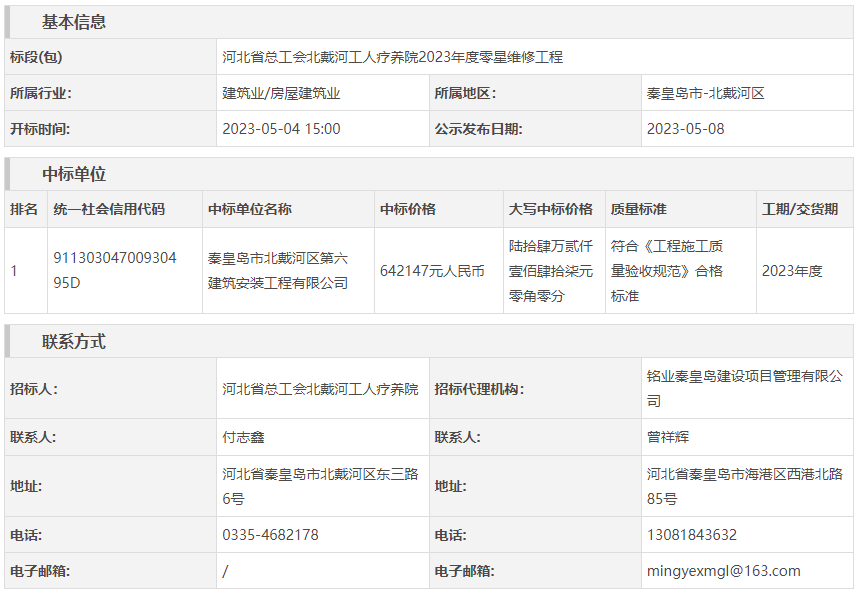Click the quality standard cell text
The height and width of the screenshot is (596, 858).
(x=666, y=270)
